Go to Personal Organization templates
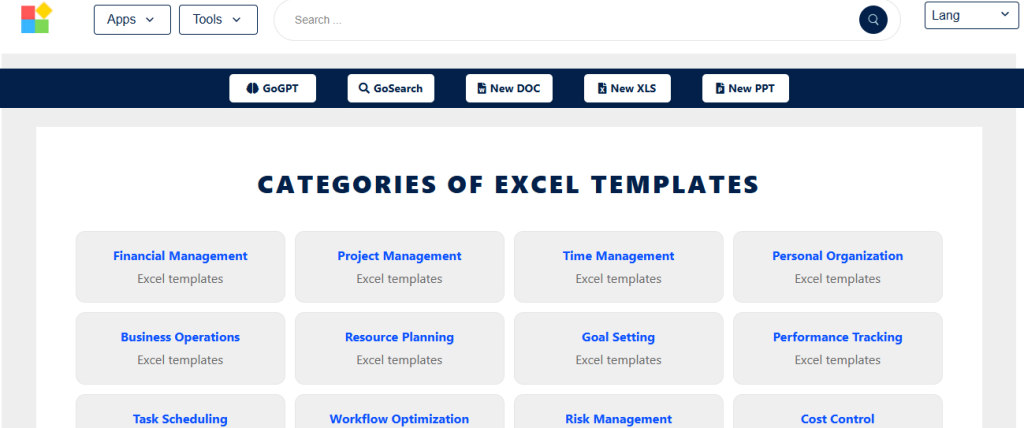This screenshot has width=1024, height=428. pyautogui.click(x=838, y=267)
